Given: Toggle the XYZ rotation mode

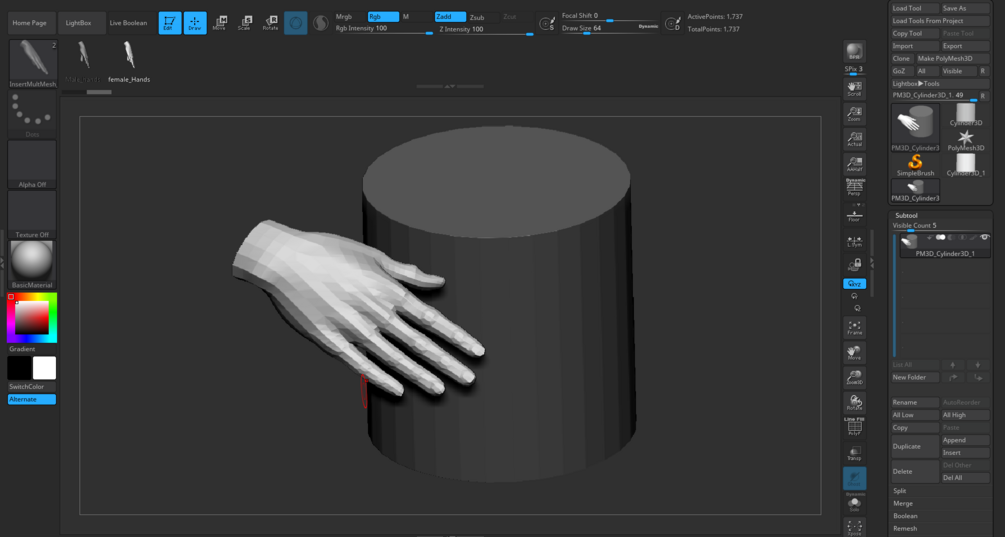Looking at the screenshot, I should pos(854,283).
